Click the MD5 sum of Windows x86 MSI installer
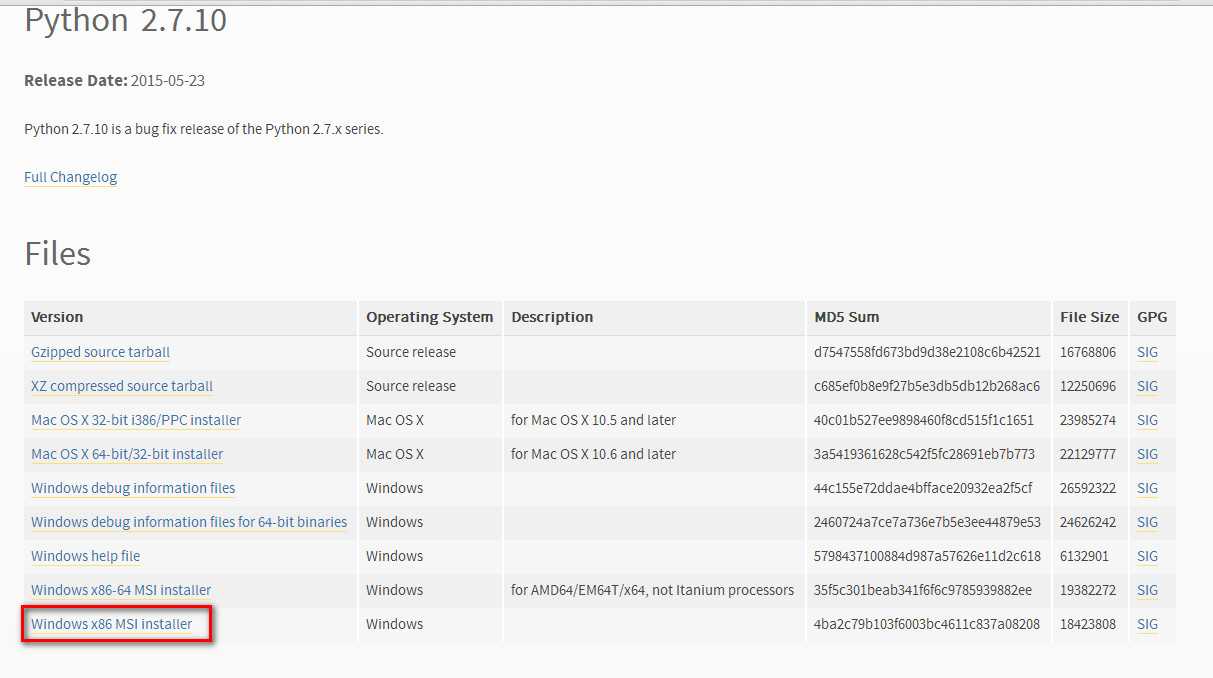Image resolution: width=1213 pixels, height=678 pixels. (x=927, y=624)
